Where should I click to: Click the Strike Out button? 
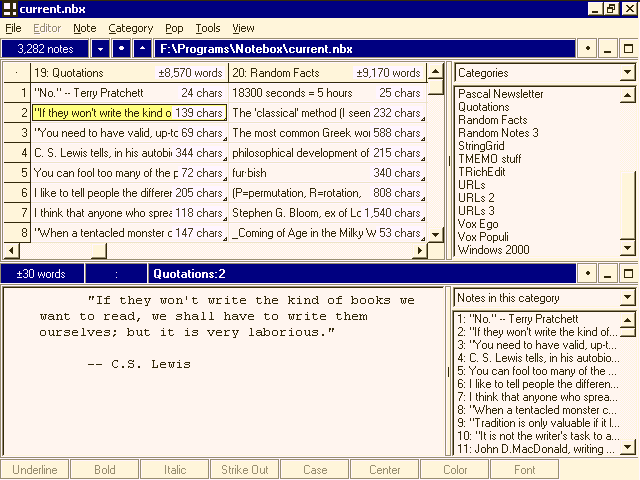[x=244, y=470]
